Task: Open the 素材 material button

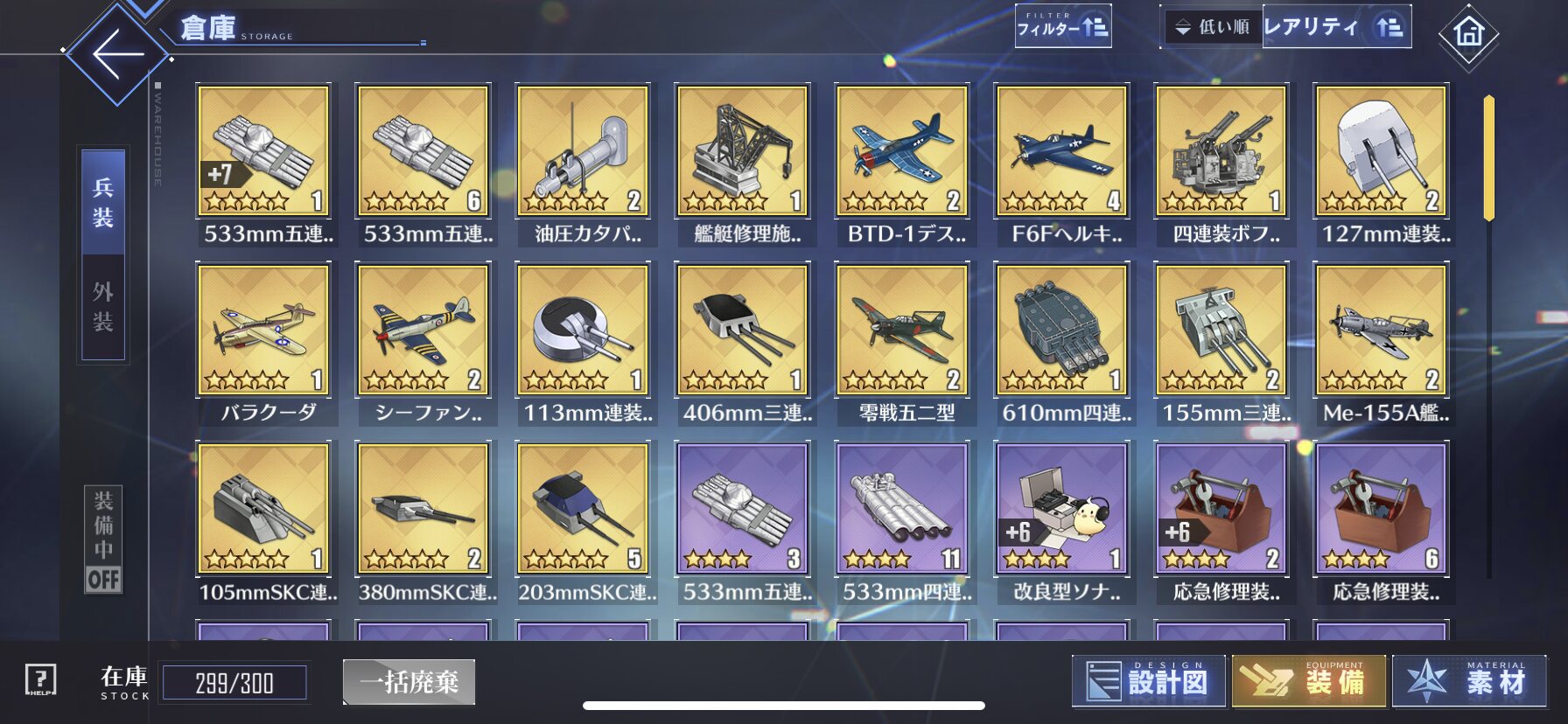Action: pyautogui.click(x=1469, y=680)
